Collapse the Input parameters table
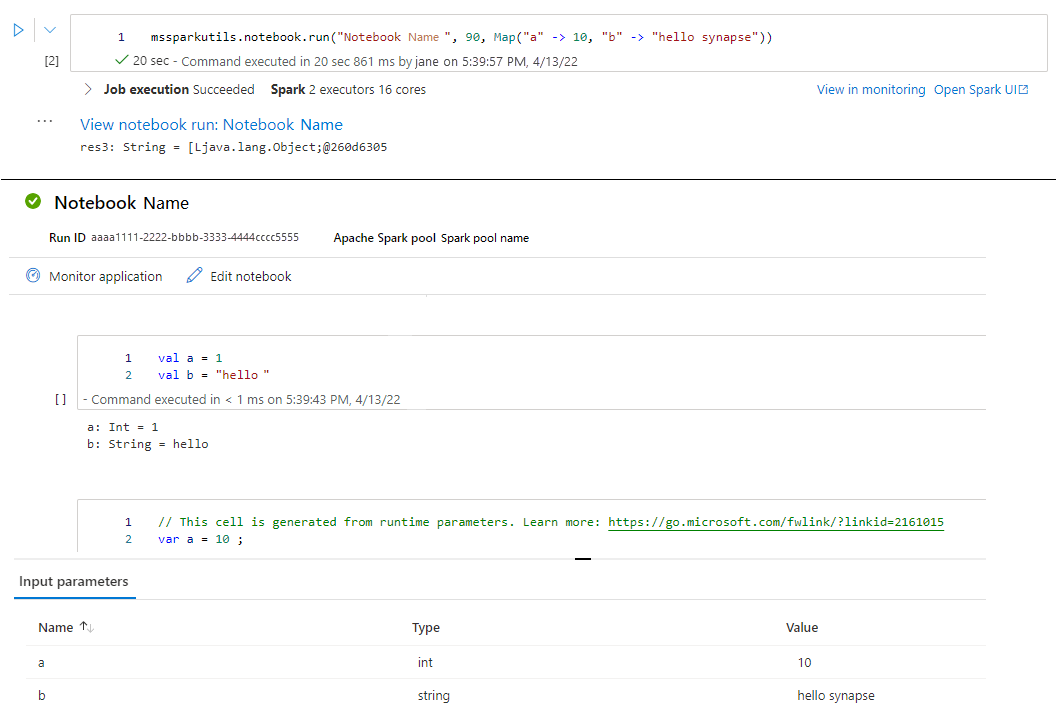The width and height of the screenshot is (1056, 718). pos(583,560)
